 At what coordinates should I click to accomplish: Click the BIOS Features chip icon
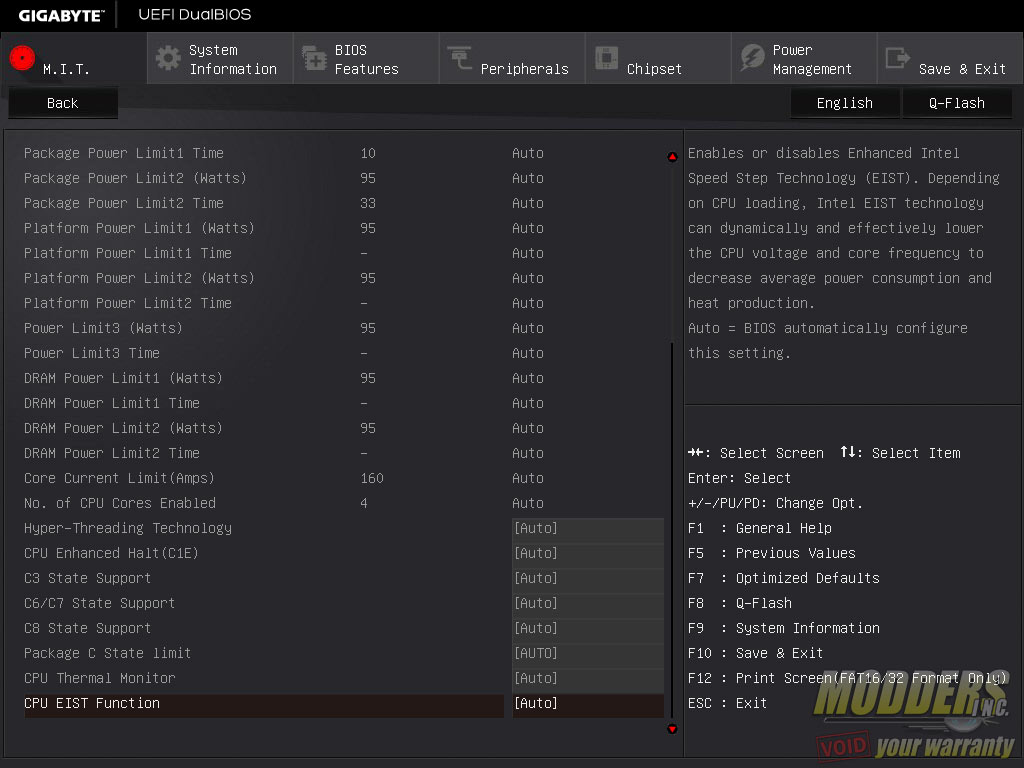(x=314, y=58)
